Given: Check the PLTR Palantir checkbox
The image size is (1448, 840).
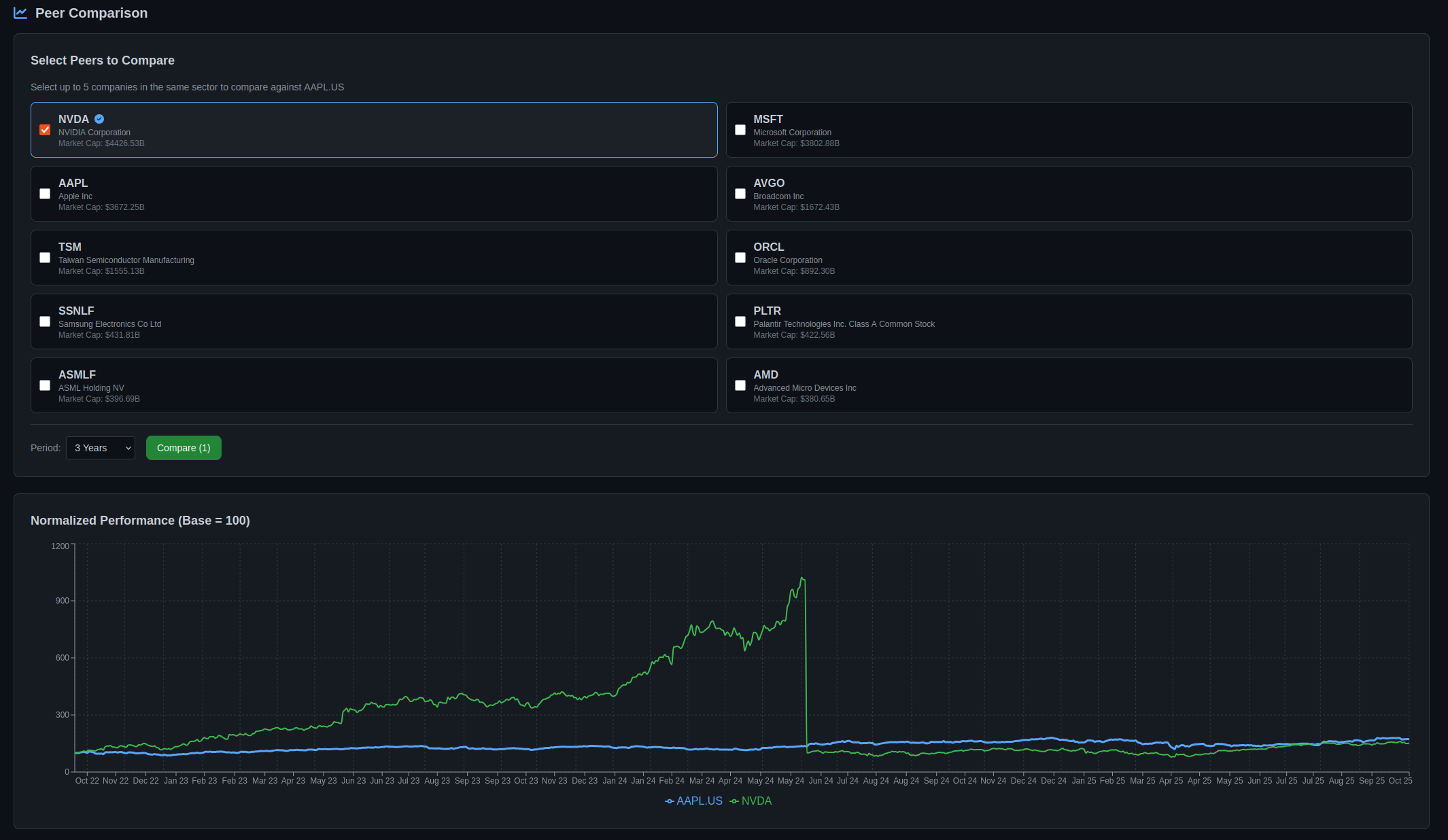Looking at the screenshot, I should coord(740,321).
